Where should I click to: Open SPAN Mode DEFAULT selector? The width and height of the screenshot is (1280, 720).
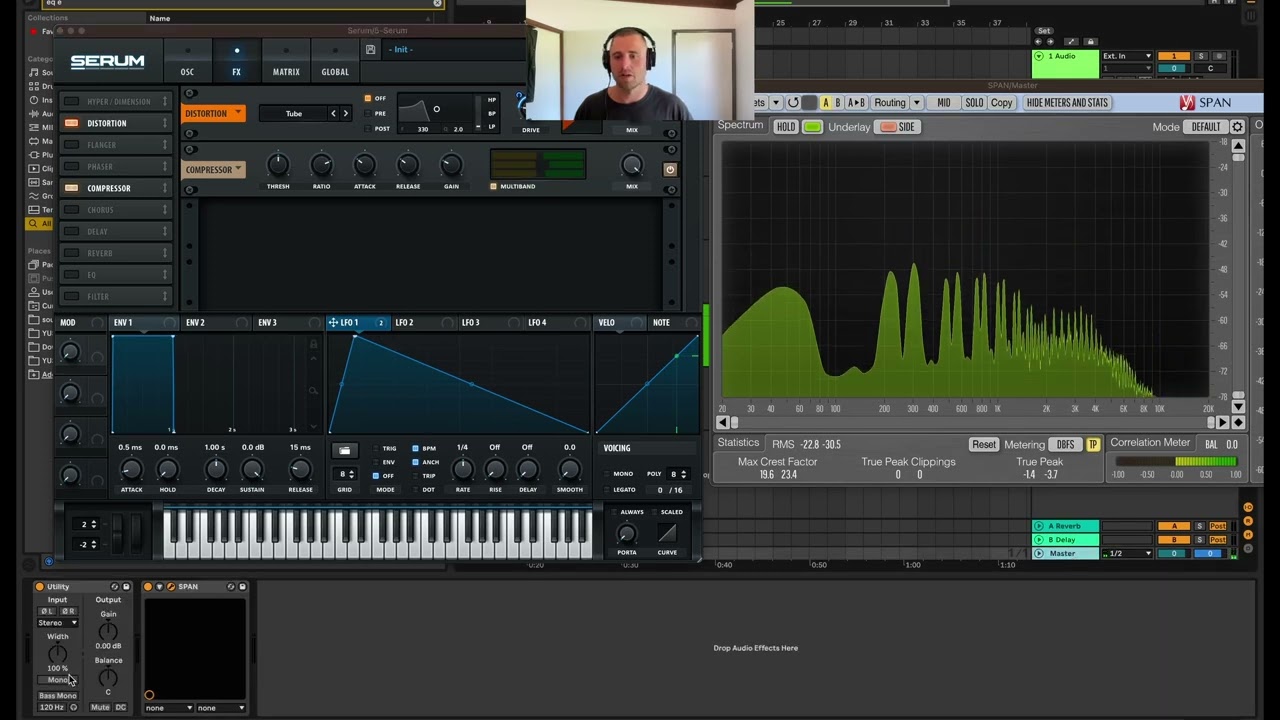(x=1206, y=127)
